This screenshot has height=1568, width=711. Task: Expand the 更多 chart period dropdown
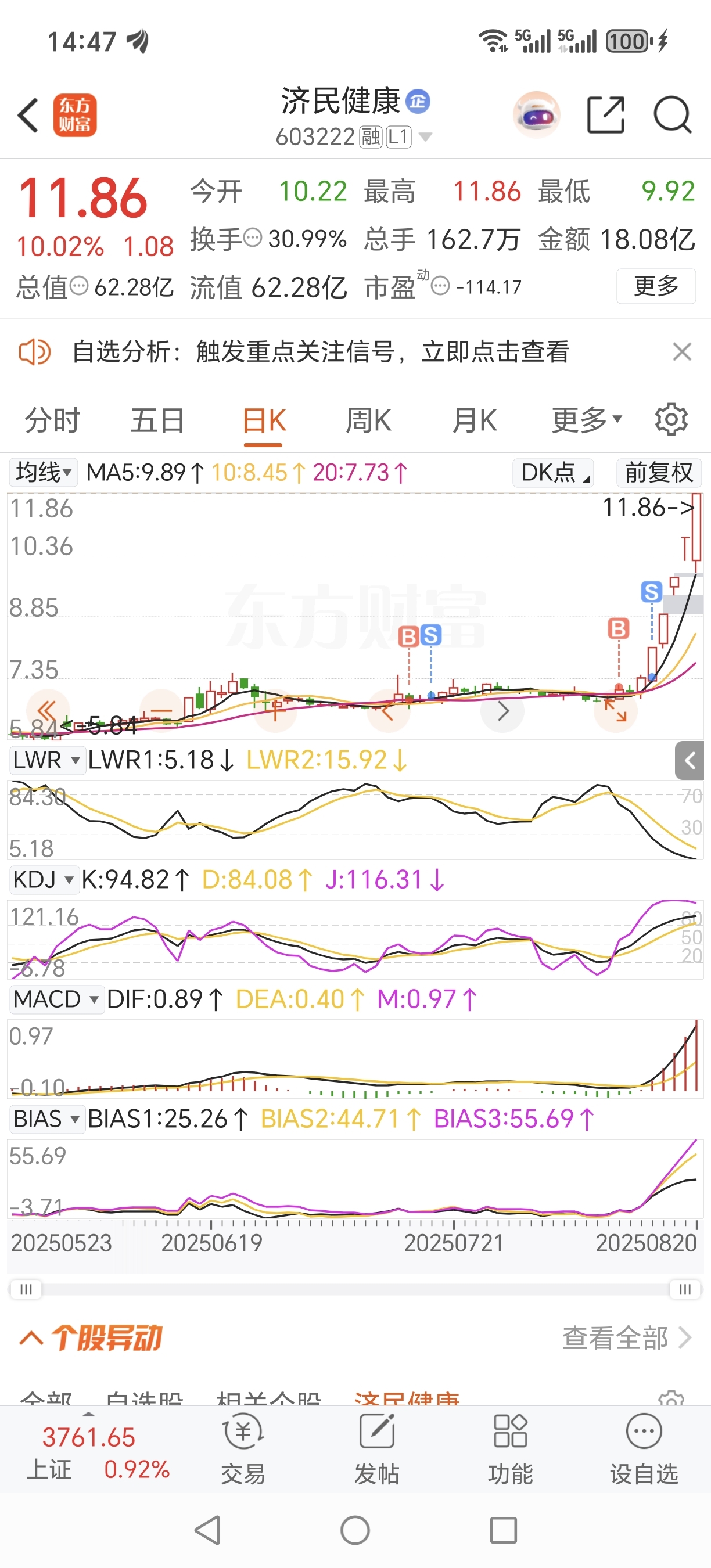click(587, 420)
